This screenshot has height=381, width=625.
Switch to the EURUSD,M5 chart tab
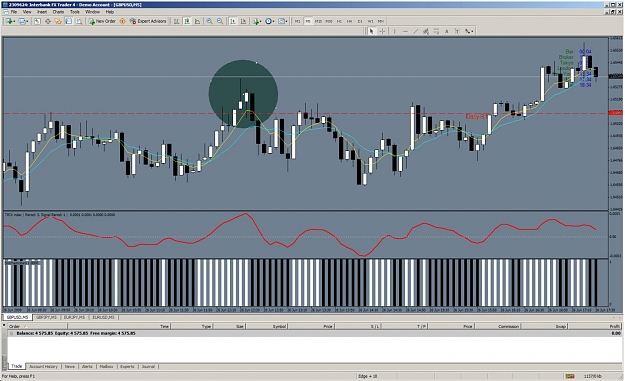pyautogui.click(x=103, y=318)
